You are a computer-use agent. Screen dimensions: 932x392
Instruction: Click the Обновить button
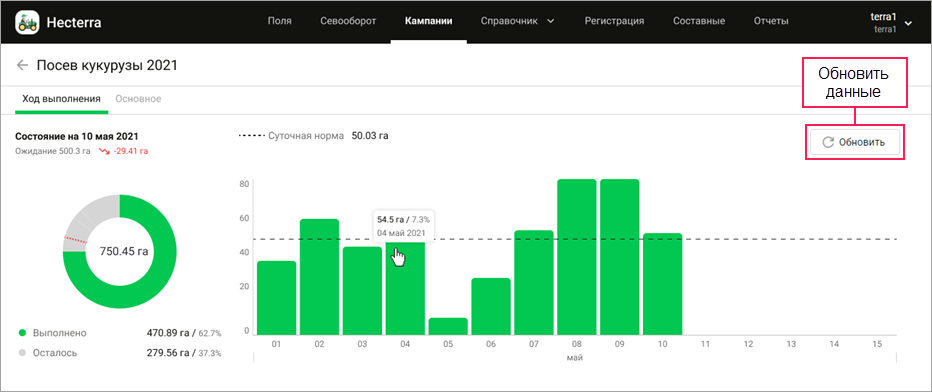click(x=855, y=142)
